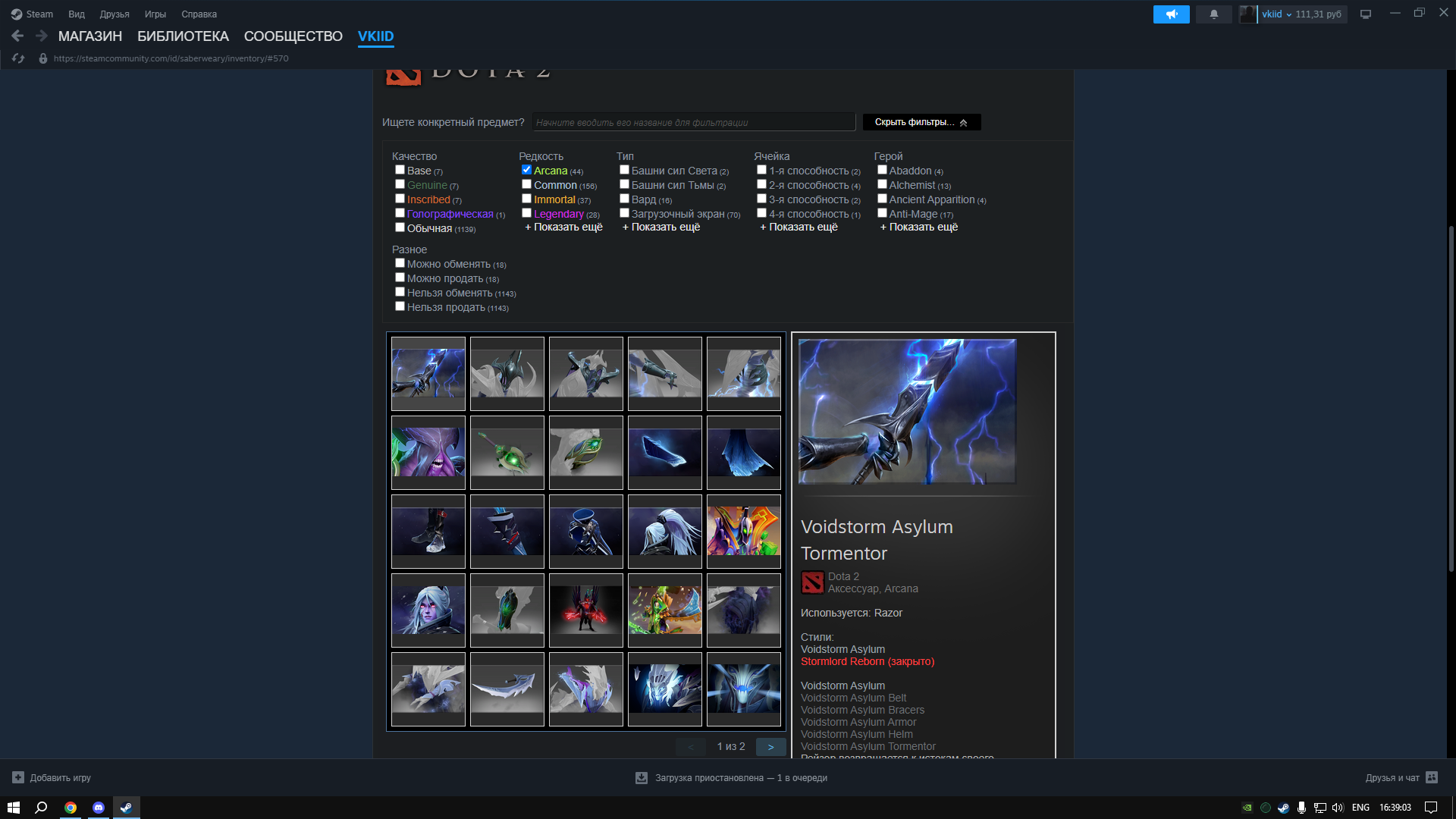Viewport: 1456px width, 819px height.
Task: Open the Вид menu
Action: 77,14
